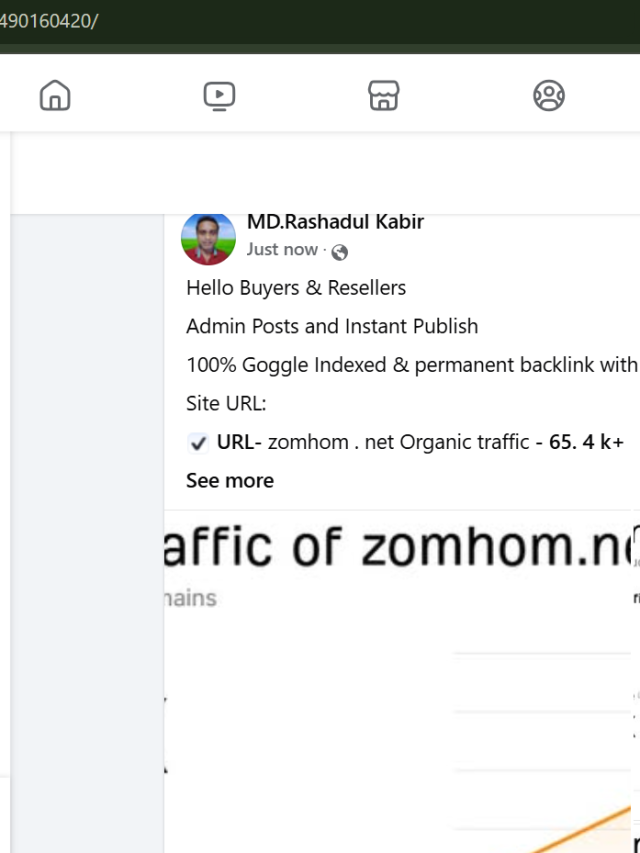The height and width of the screenshot is (853, 640).
Task: Click the "Hello Buyers & Resellers" text line
Action: point(296,288)
